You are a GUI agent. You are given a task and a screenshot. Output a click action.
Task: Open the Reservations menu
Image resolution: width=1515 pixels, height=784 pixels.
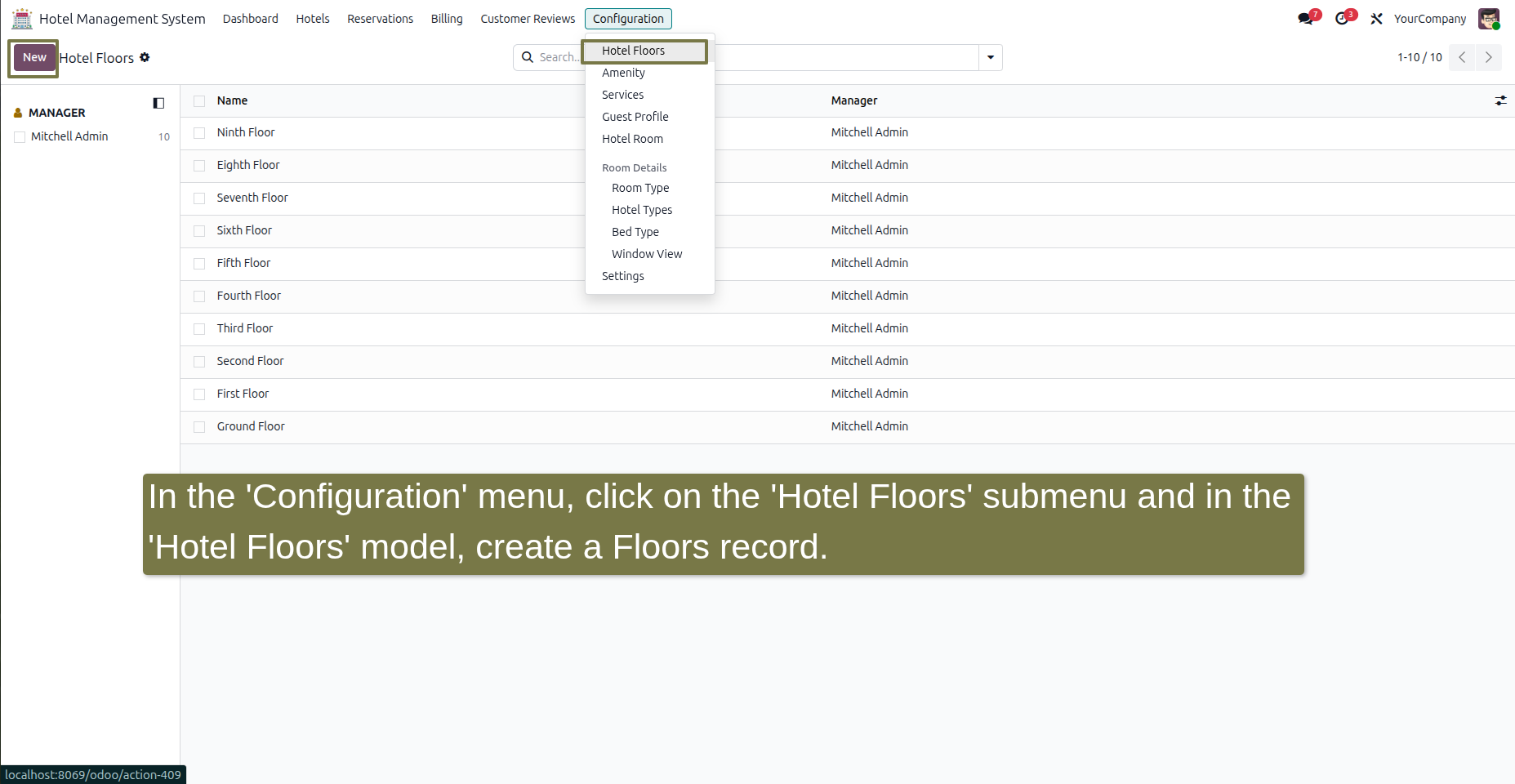pyautogui.click(x=380, y=19)
